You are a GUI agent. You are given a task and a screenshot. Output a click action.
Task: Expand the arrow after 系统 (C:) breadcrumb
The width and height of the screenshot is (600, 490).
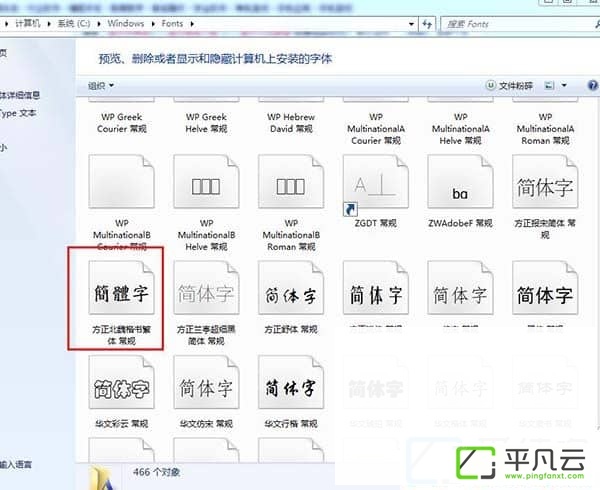pyautogui.click(x=99, y=24)
